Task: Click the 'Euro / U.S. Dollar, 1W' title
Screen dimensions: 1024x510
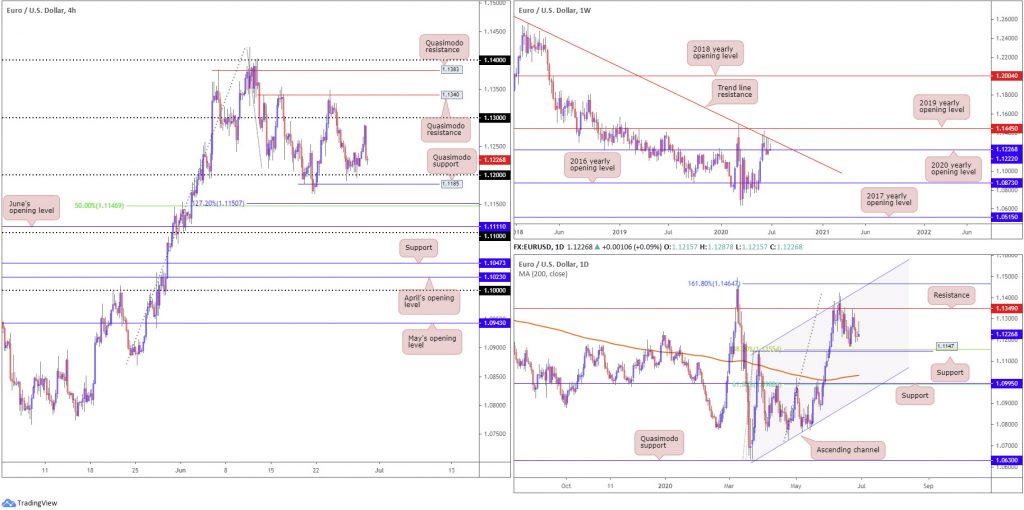Action: click(554, 10)
